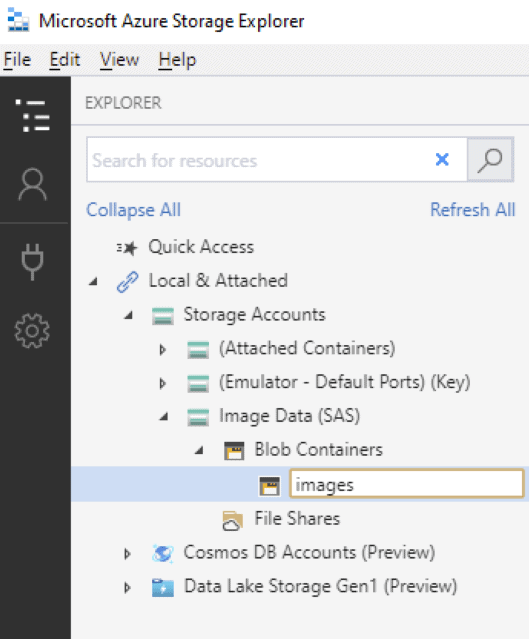Click the images blob container icon

pos(270,486)
